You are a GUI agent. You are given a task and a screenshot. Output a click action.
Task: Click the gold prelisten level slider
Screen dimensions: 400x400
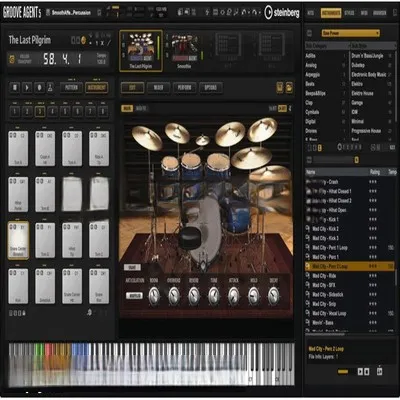pos(343,371)
